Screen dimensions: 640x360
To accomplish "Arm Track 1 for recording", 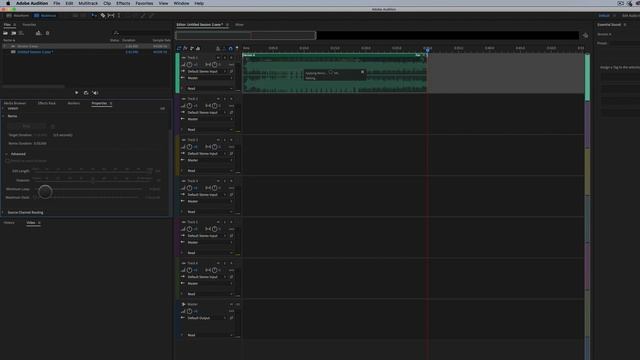I will click(231, 58).
